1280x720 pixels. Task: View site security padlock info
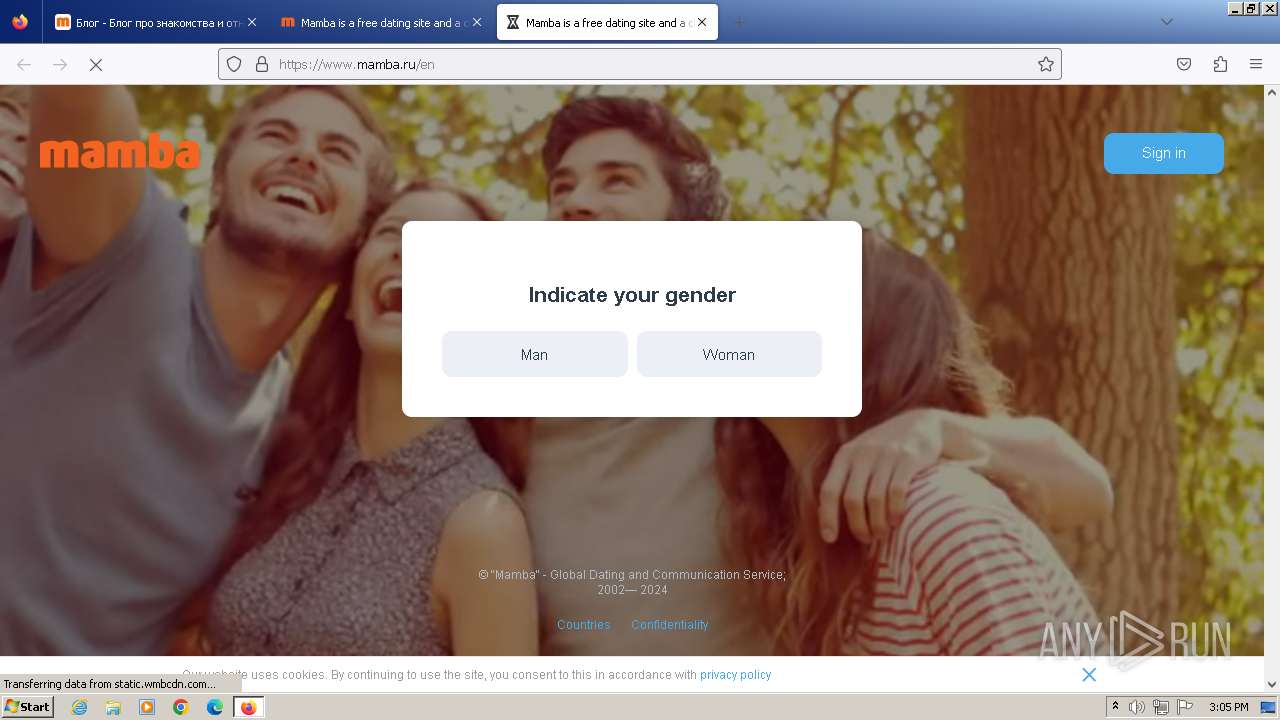(262, 64)
